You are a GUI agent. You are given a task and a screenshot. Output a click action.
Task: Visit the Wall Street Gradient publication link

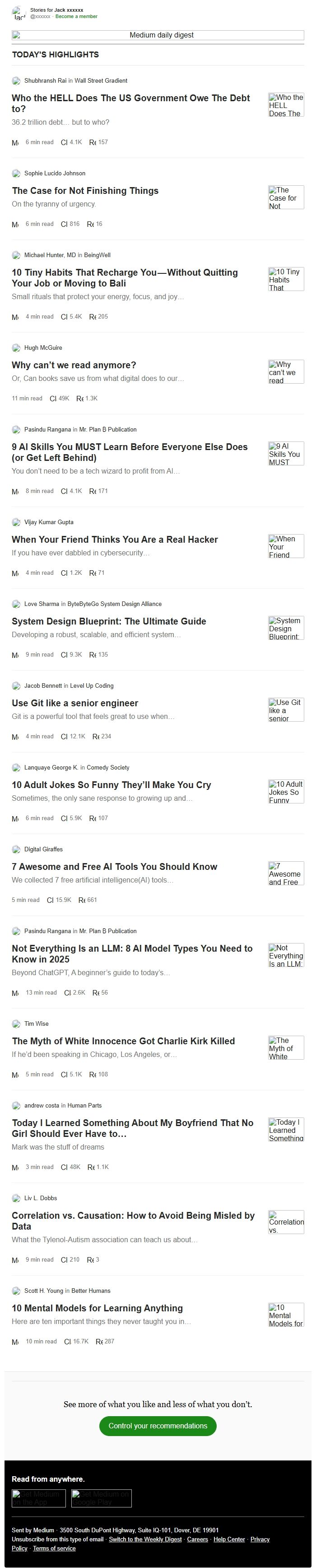click(101, 80)
